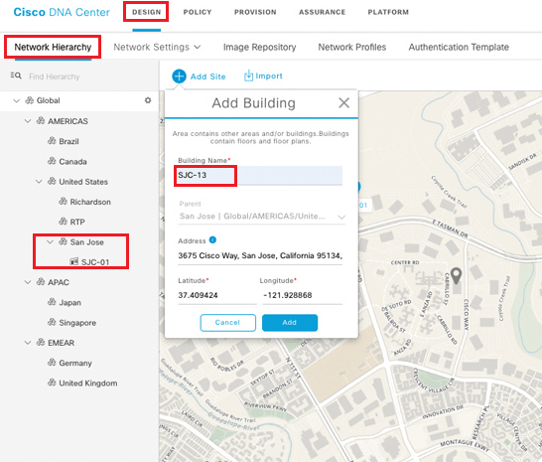This screenshot has height=462, width=542.
Task: Click the RTP area icon
Action: coord(63,221)
